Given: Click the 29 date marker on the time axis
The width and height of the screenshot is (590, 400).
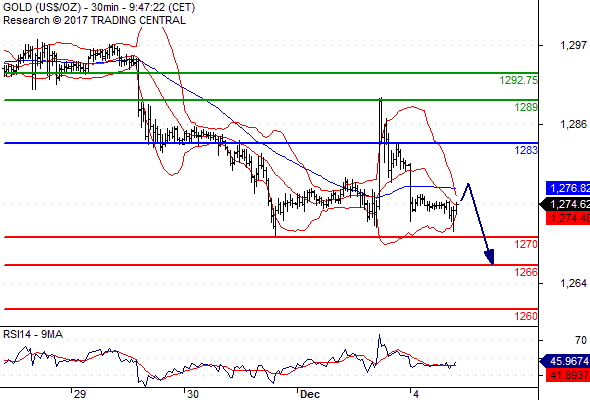Looking at the screenshot, I should pos(80,394).
